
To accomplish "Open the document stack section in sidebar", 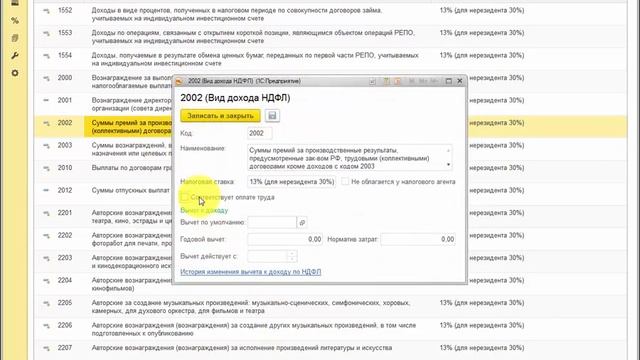I will pyautogui.click(x=15, y=38).
